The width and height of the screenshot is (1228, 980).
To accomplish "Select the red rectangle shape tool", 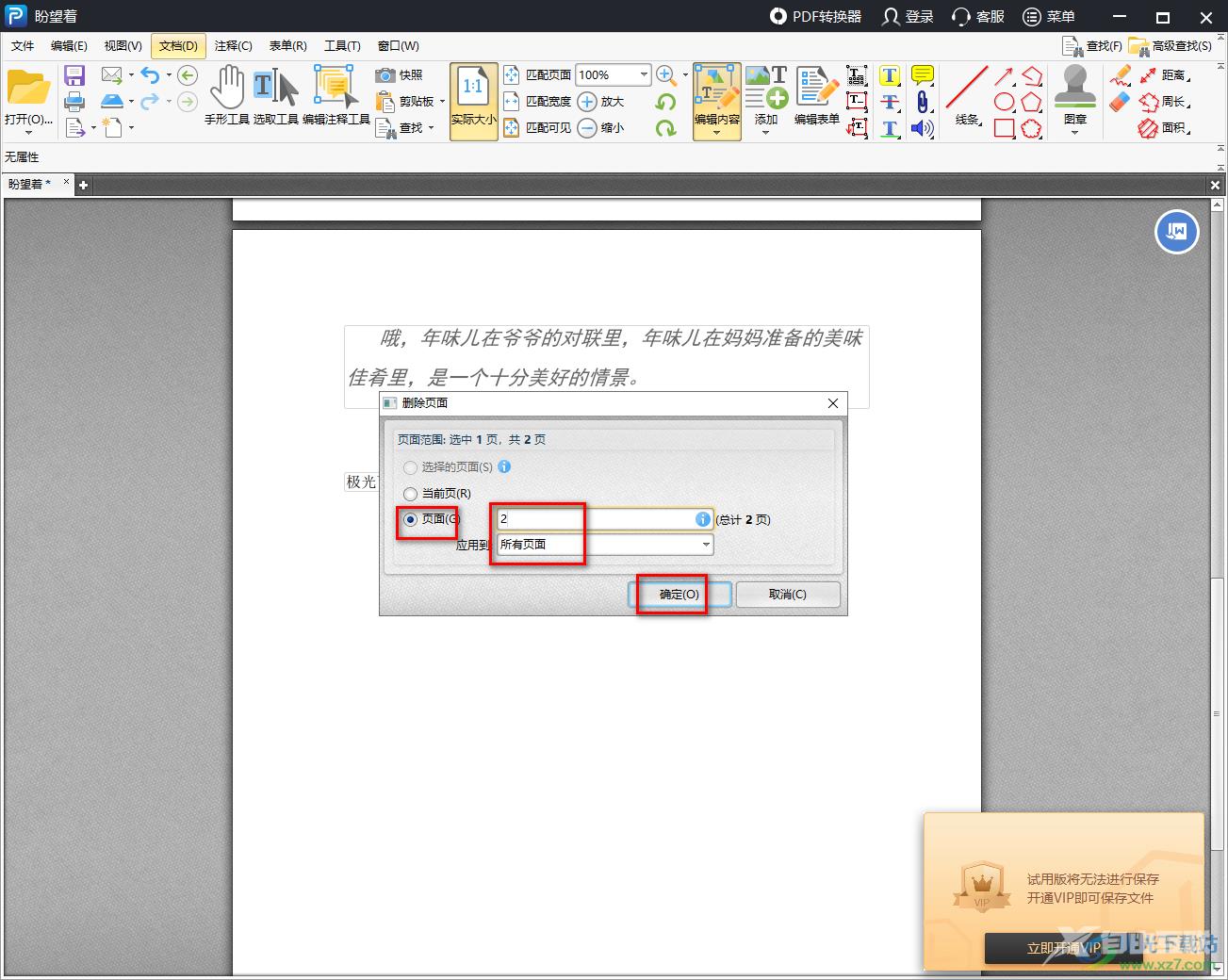I will coord(1005,128).
